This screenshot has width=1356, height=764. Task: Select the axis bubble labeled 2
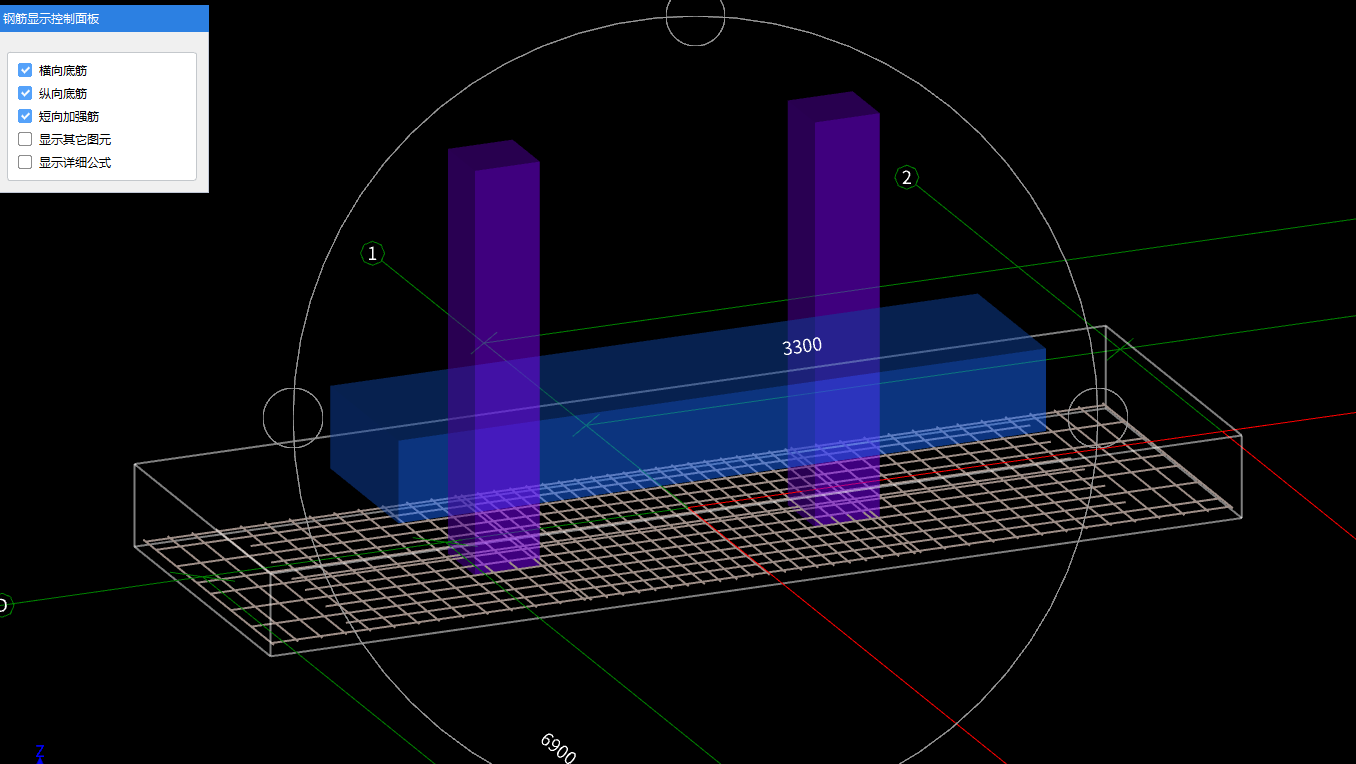[x=906, y=178]
